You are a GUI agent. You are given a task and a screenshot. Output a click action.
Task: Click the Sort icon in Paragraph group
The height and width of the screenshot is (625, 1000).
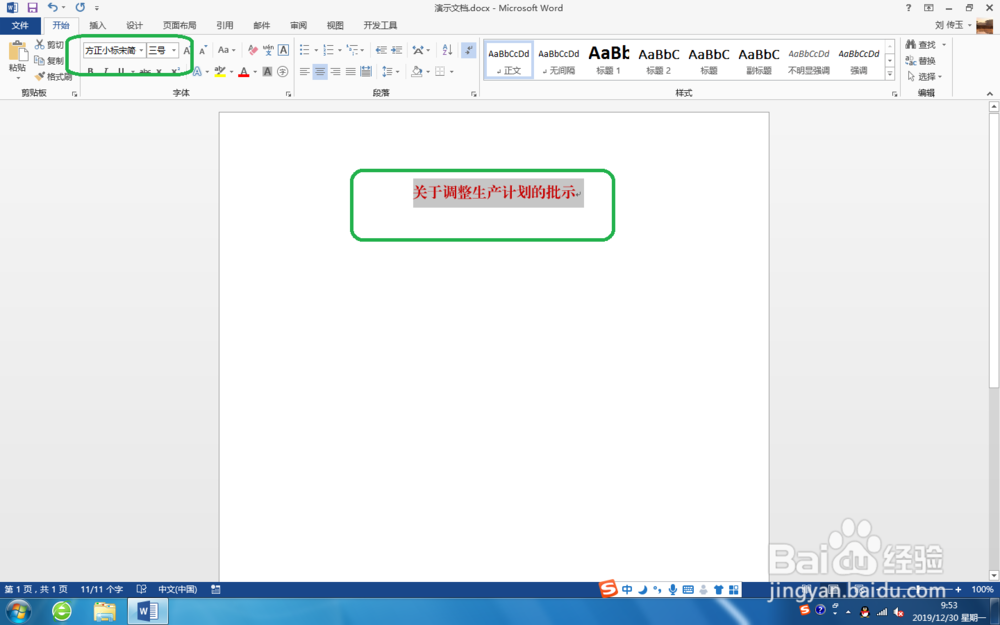[445, 50]
